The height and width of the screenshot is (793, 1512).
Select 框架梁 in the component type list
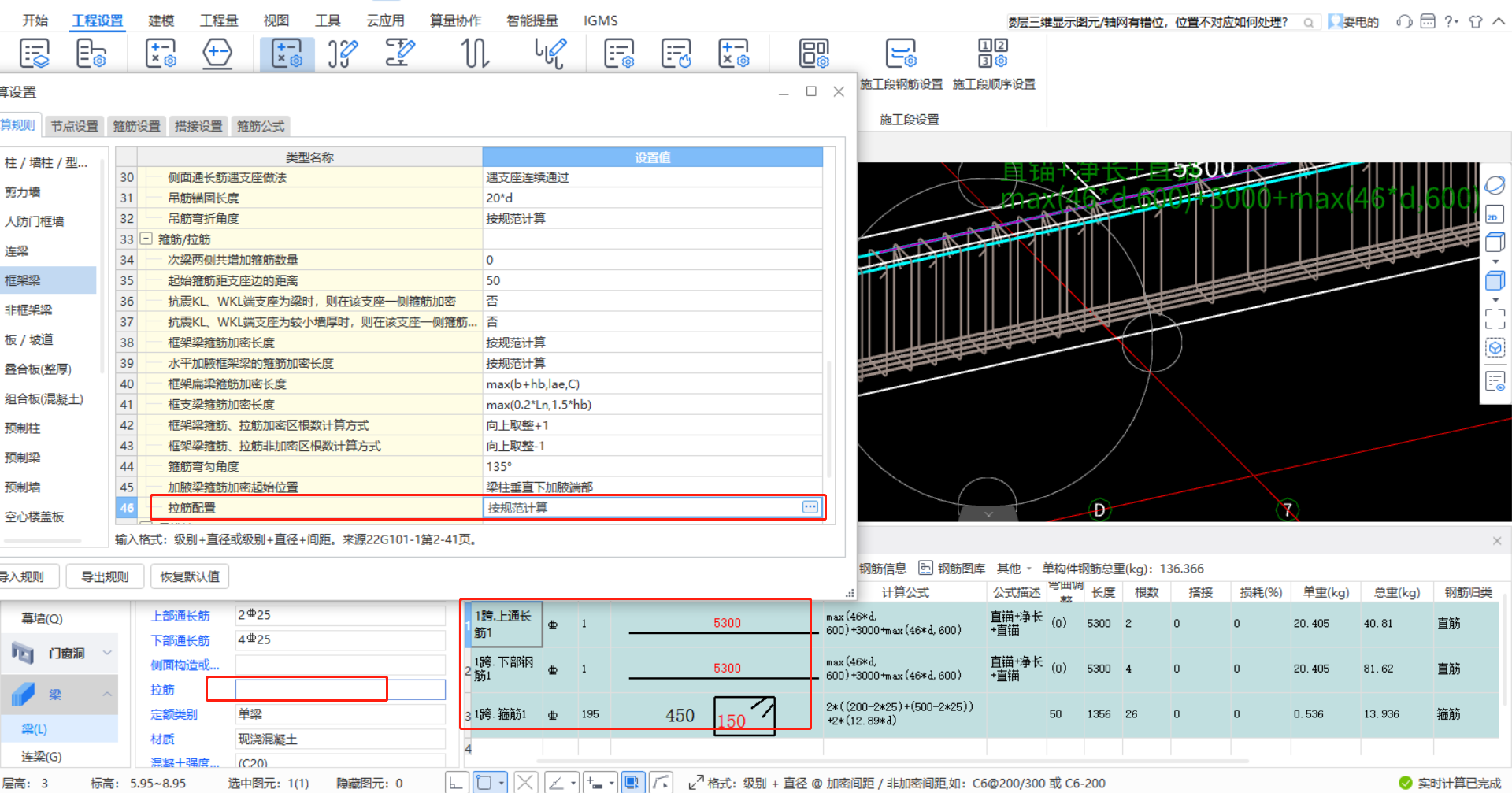pyautogui.click(x=48, y=280)
